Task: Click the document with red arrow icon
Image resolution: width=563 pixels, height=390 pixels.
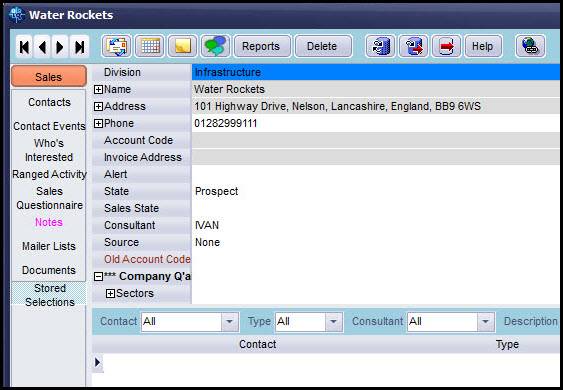Action: pyautogui.click(x=413, y=46)
